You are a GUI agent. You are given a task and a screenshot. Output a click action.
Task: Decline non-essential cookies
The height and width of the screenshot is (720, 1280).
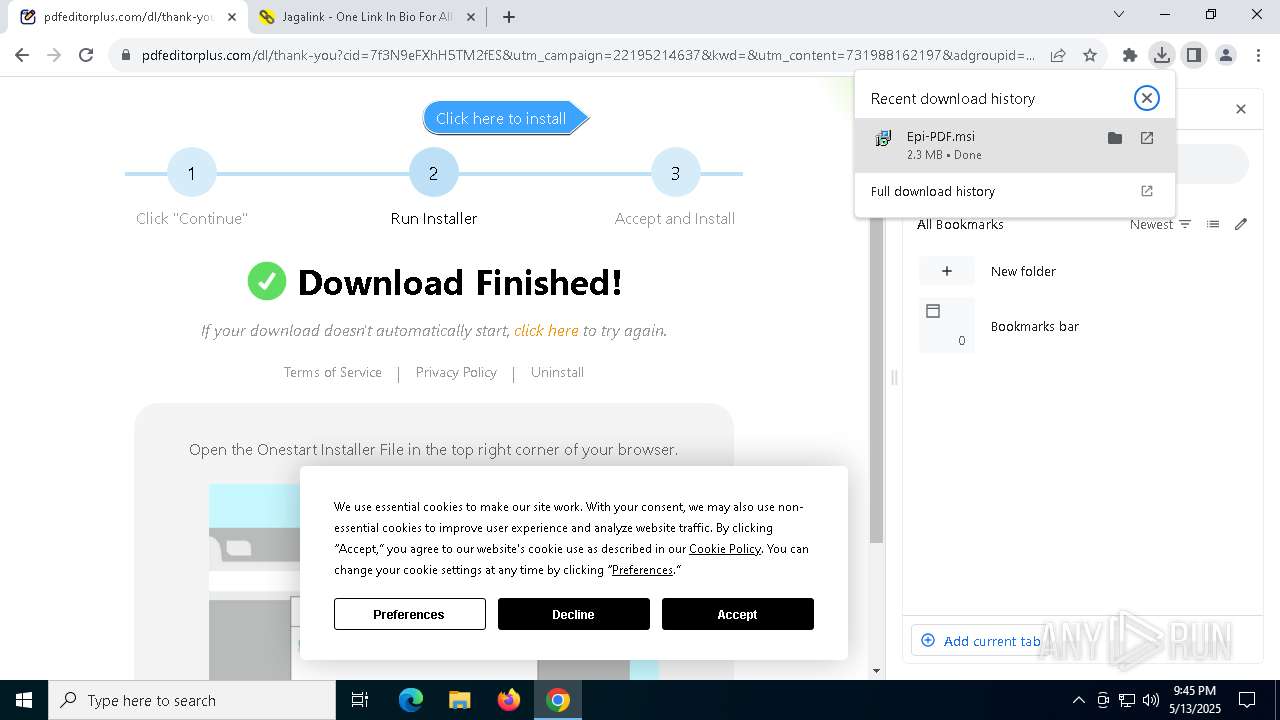click(x=574, y=614)
